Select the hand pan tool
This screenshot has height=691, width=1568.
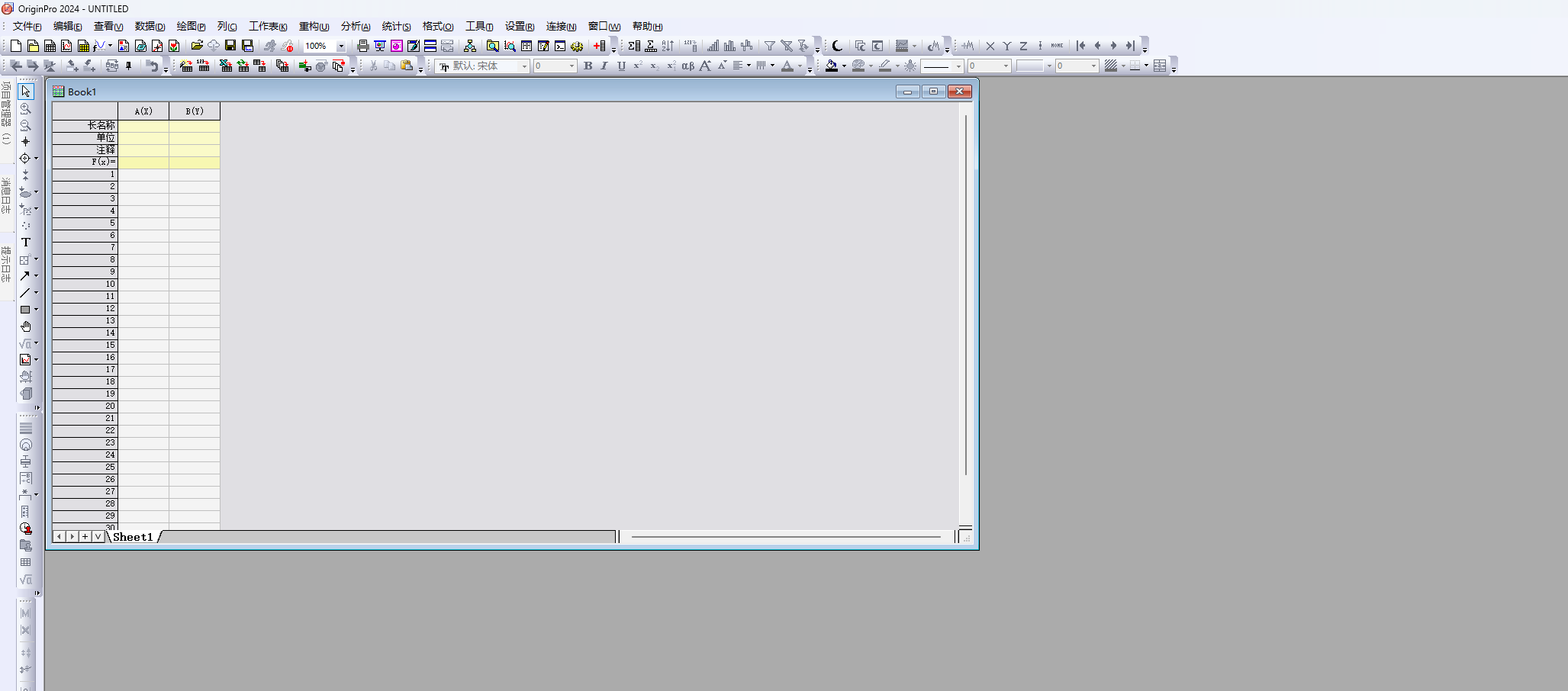[x=25, y=326]
